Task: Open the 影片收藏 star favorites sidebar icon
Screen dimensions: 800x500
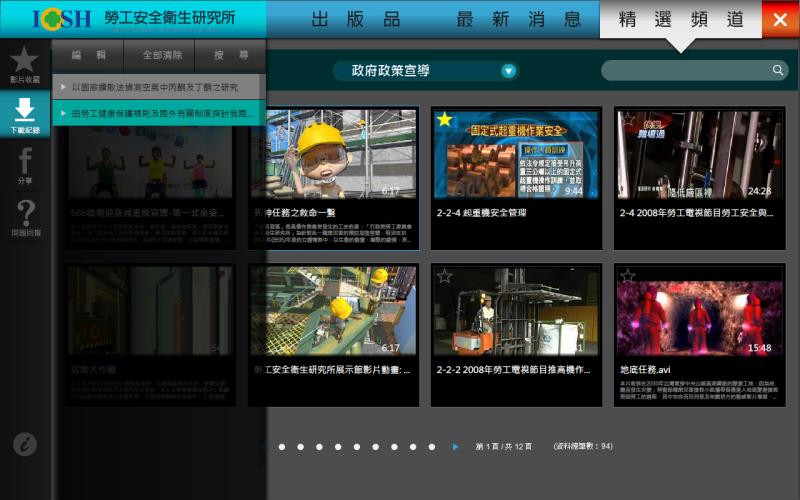Action: (x=24, y=64)
